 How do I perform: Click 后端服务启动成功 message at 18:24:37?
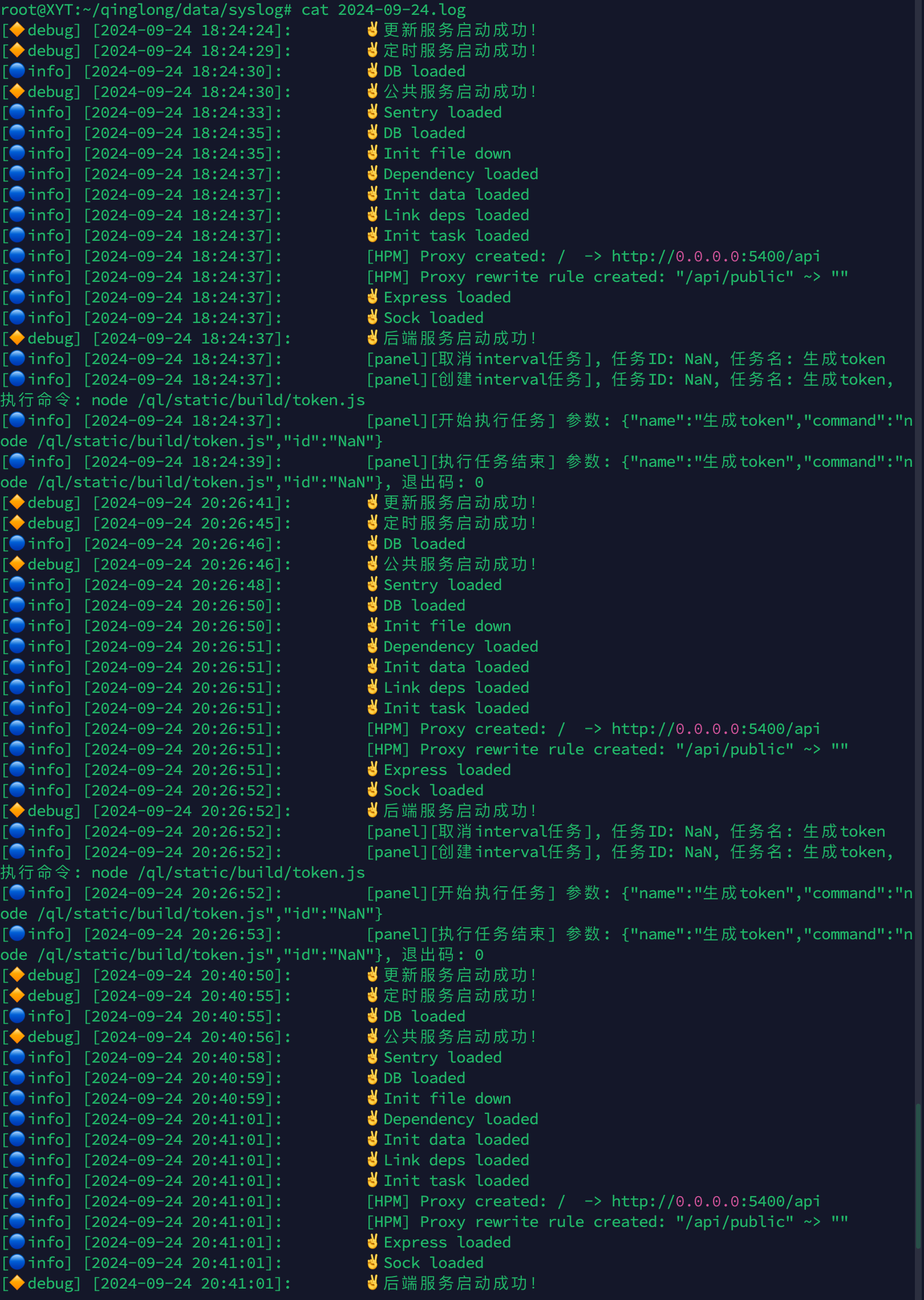460,338
